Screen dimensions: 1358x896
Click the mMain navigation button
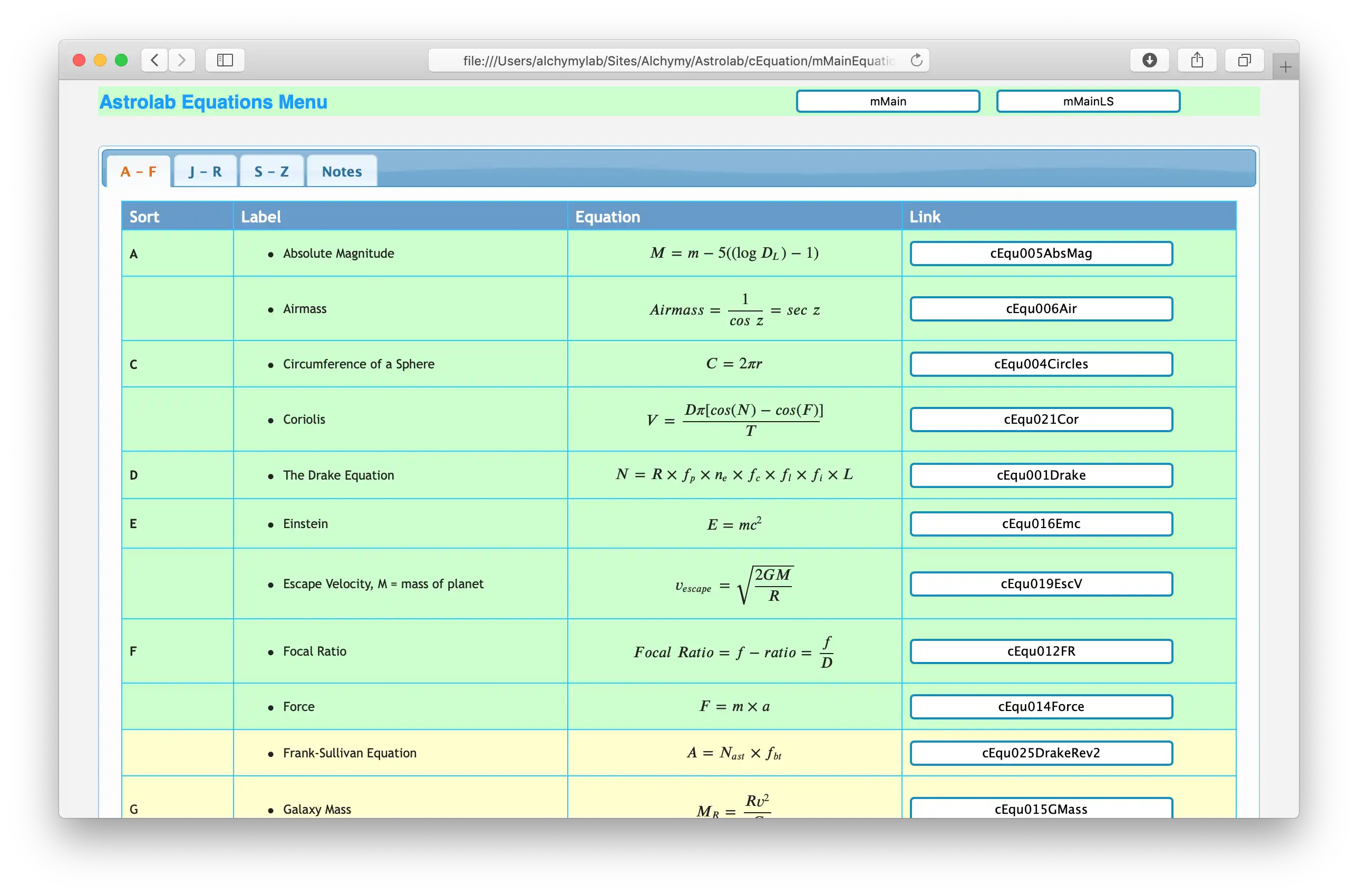888,100
